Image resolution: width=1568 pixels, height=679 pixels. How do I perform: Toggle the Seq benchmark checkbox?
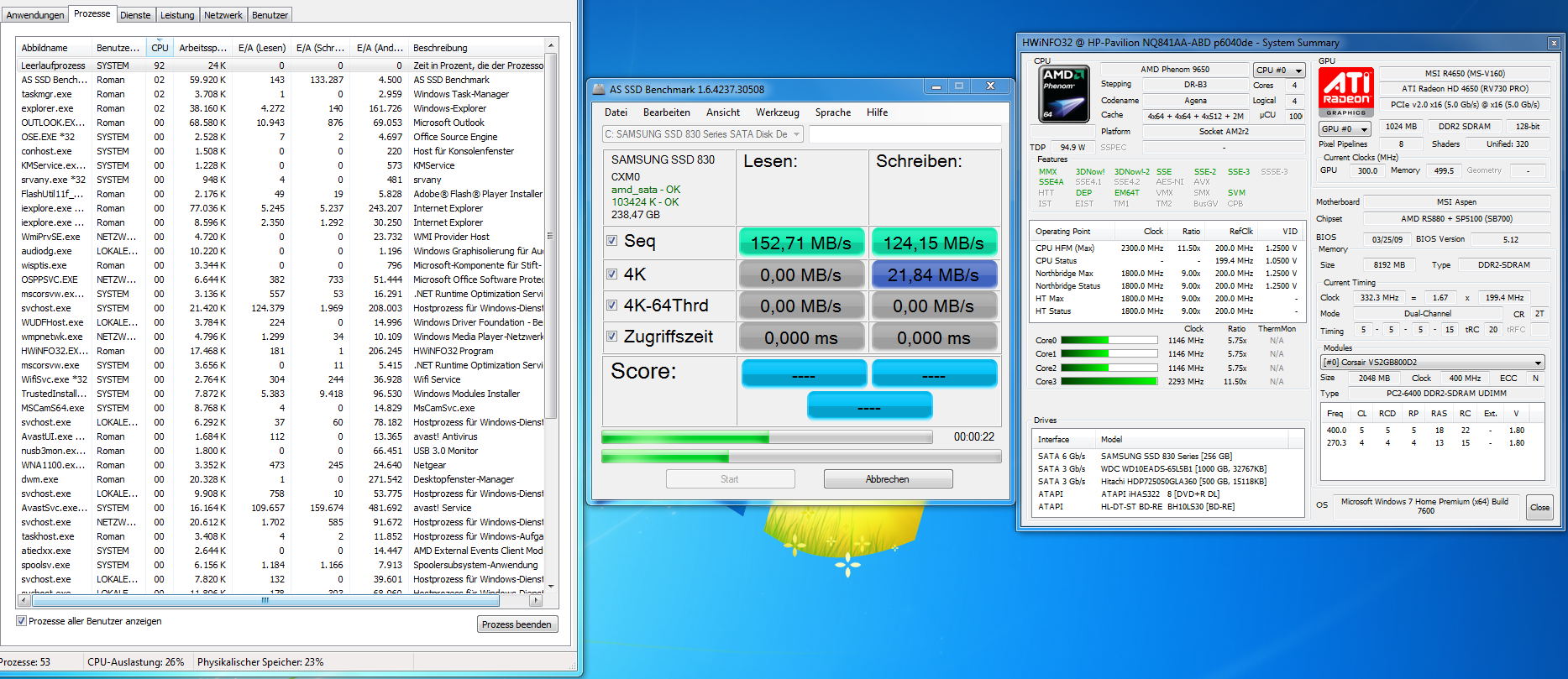coord(612,241)
